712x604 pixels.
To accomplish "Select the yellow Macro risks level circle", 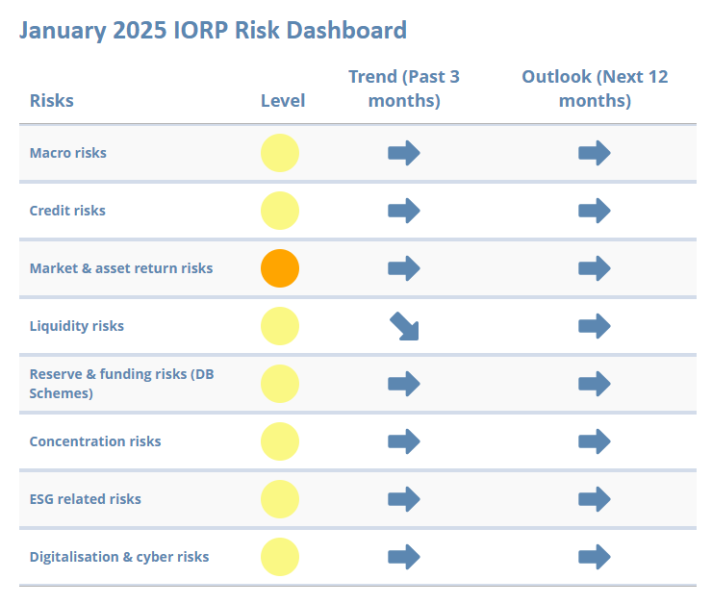I will [280, 153].
